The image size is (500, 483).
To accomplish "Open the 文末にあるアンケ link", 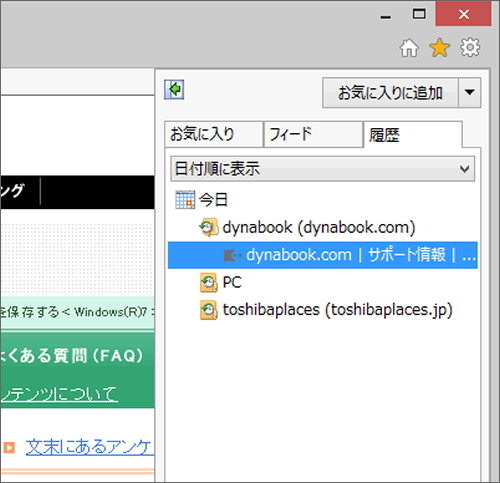I will click(x=89, y=447).
